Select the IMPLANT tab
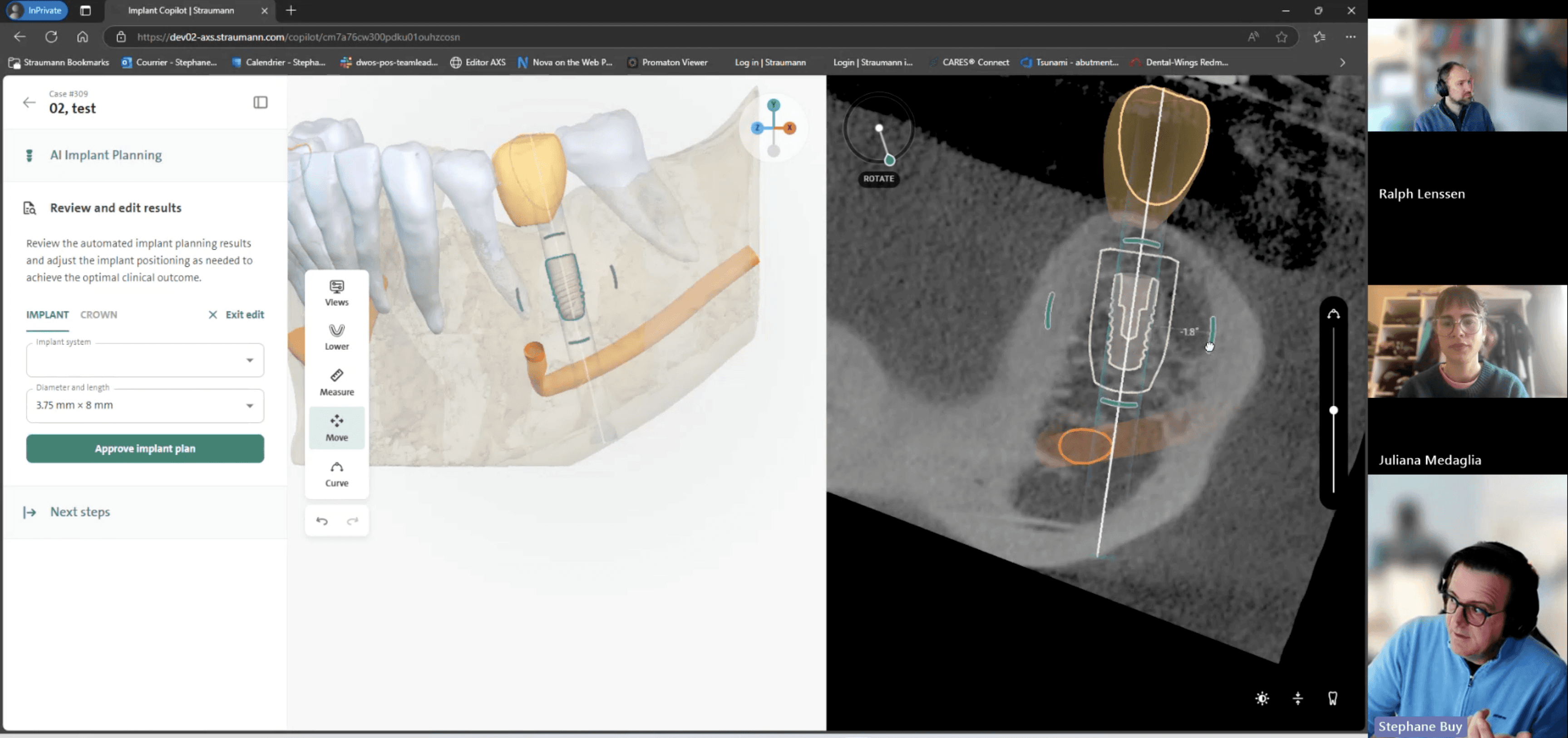The height and width of the screenshot is (738, 1568). tap(47, 315)
